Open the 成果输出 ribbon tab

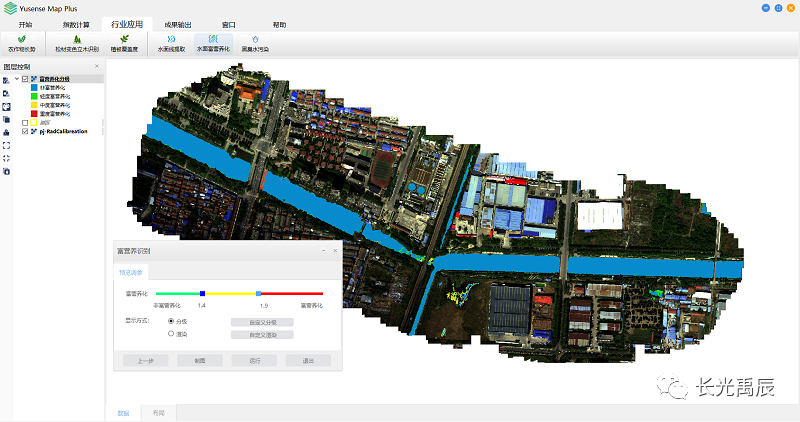177,24
